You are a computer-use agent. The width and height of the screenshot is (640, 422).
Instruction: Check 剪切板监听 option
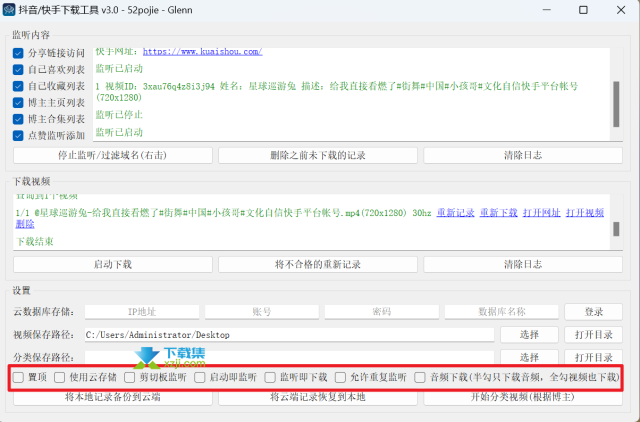130,378
